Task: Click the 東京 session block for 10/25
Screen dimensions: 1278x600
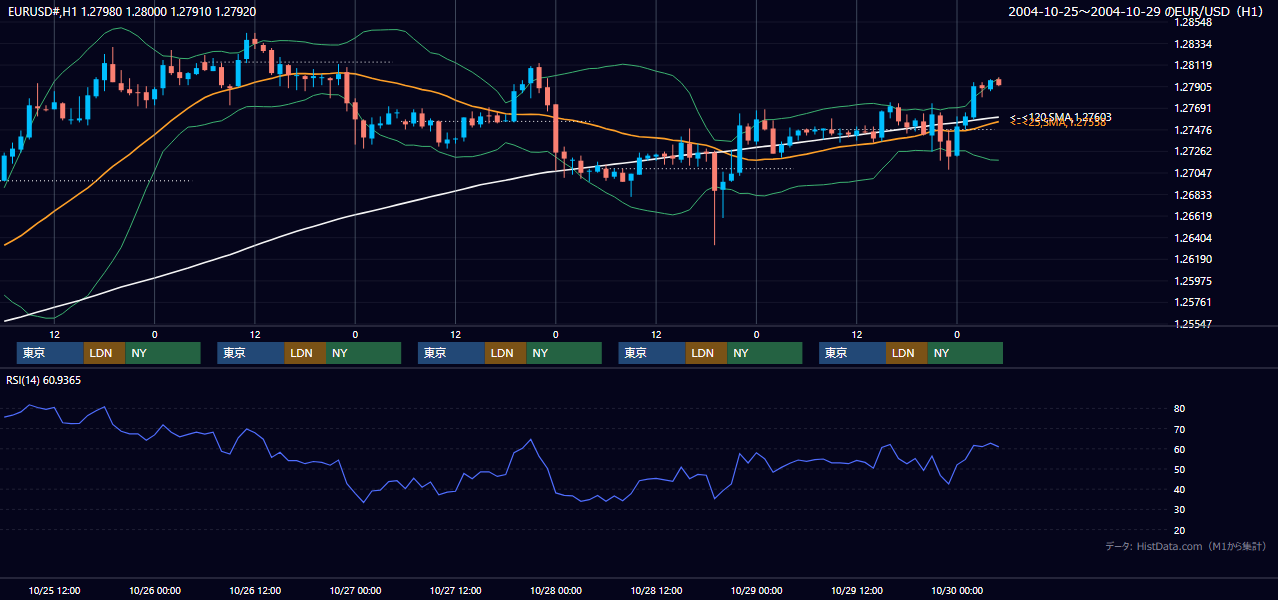Action: (50, 353)
